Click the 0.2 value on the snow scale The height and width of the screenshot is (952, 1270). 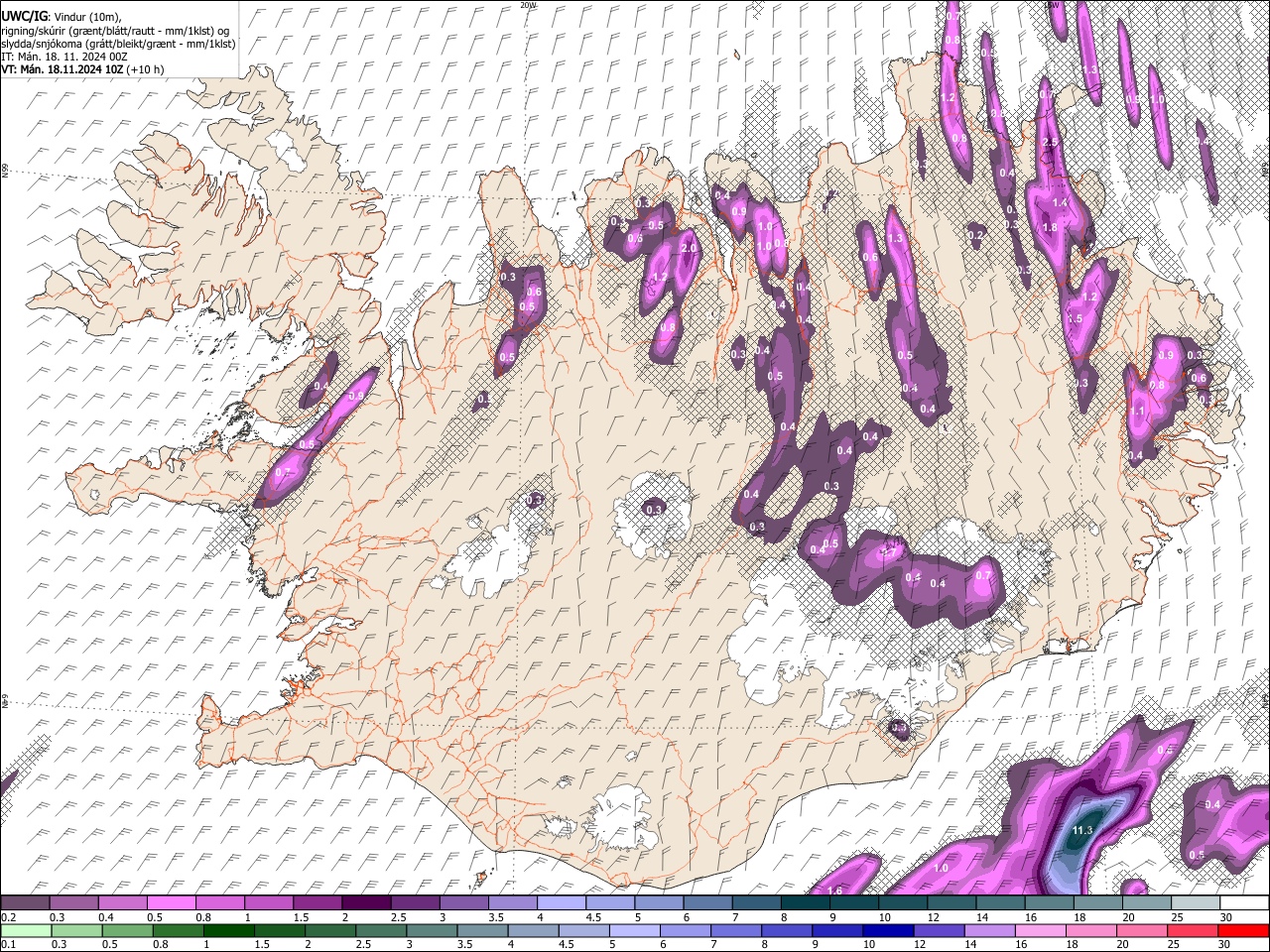pos(9,917)
